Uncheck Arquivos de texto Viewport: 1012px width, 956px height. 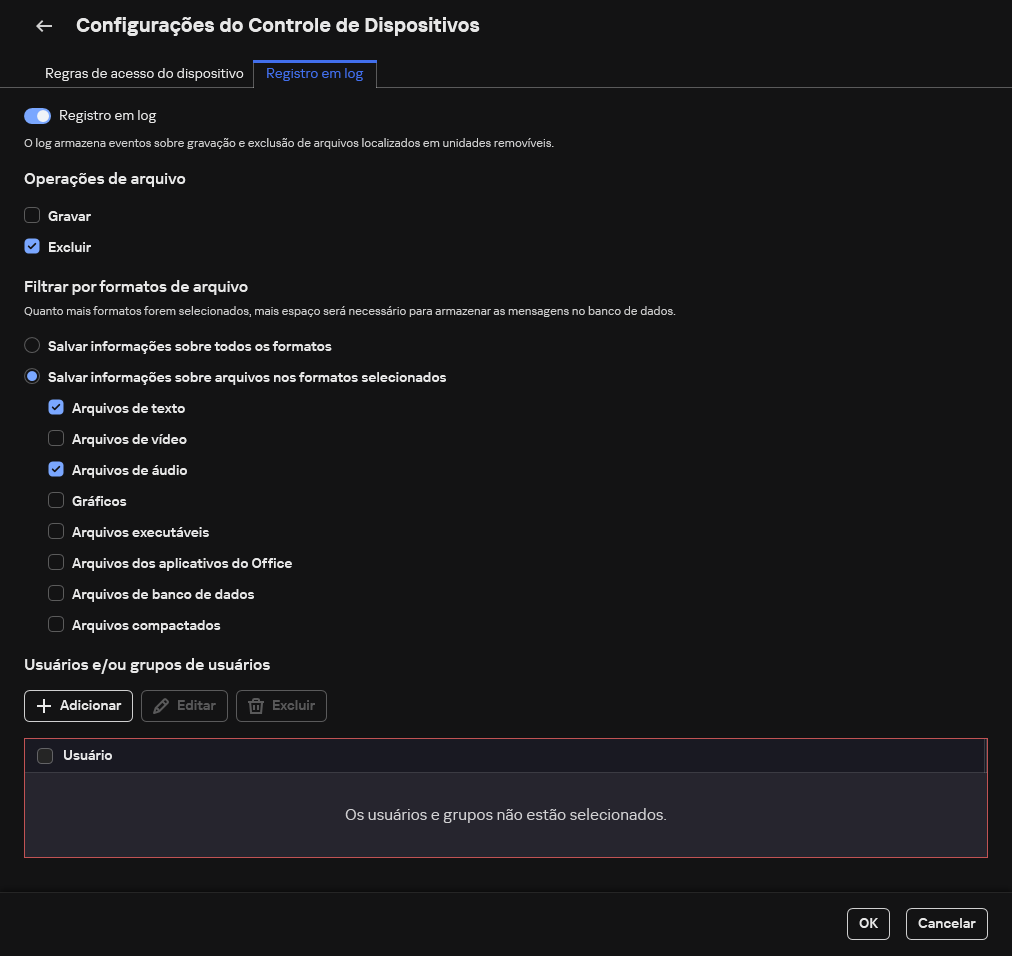[56, 407]
